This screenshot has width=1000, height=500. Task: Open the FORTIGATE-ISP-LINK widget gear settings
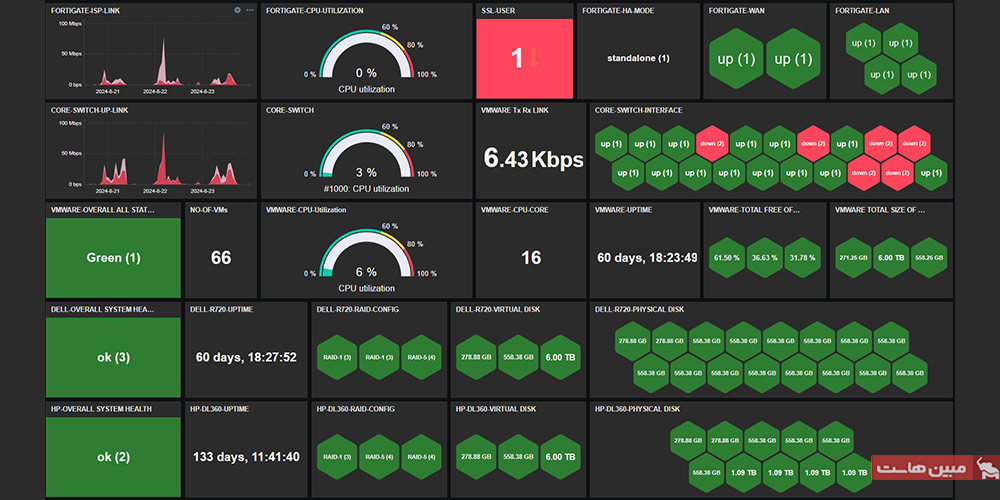[x=237, y=10]
